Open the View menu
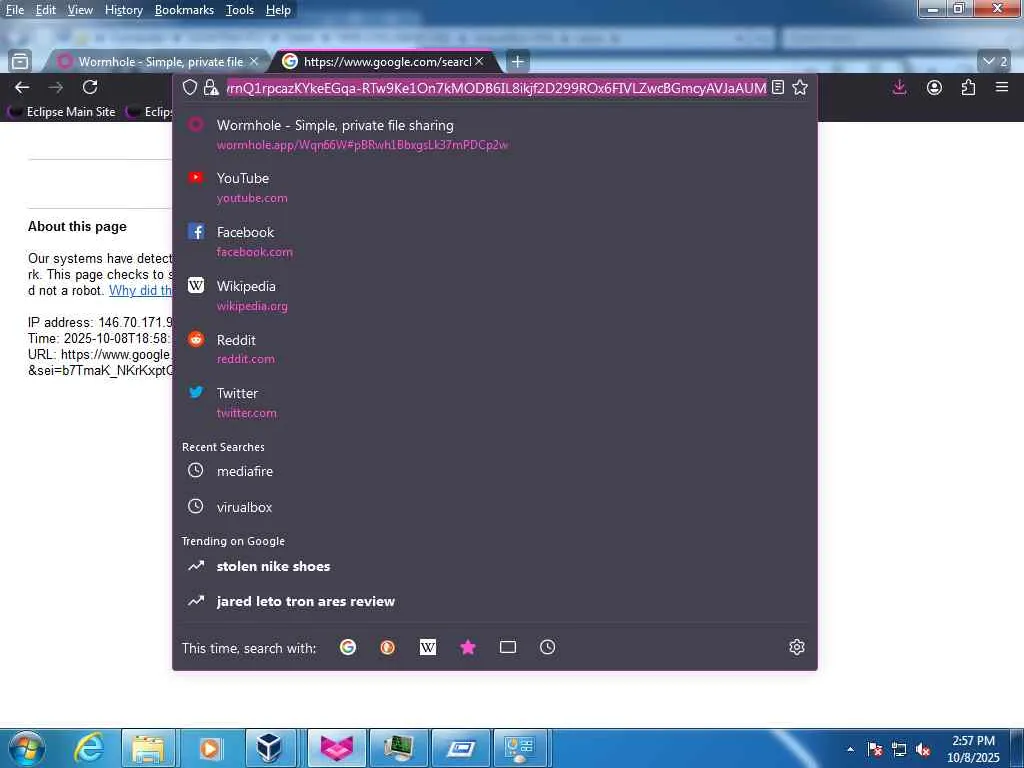 [80, 10]
